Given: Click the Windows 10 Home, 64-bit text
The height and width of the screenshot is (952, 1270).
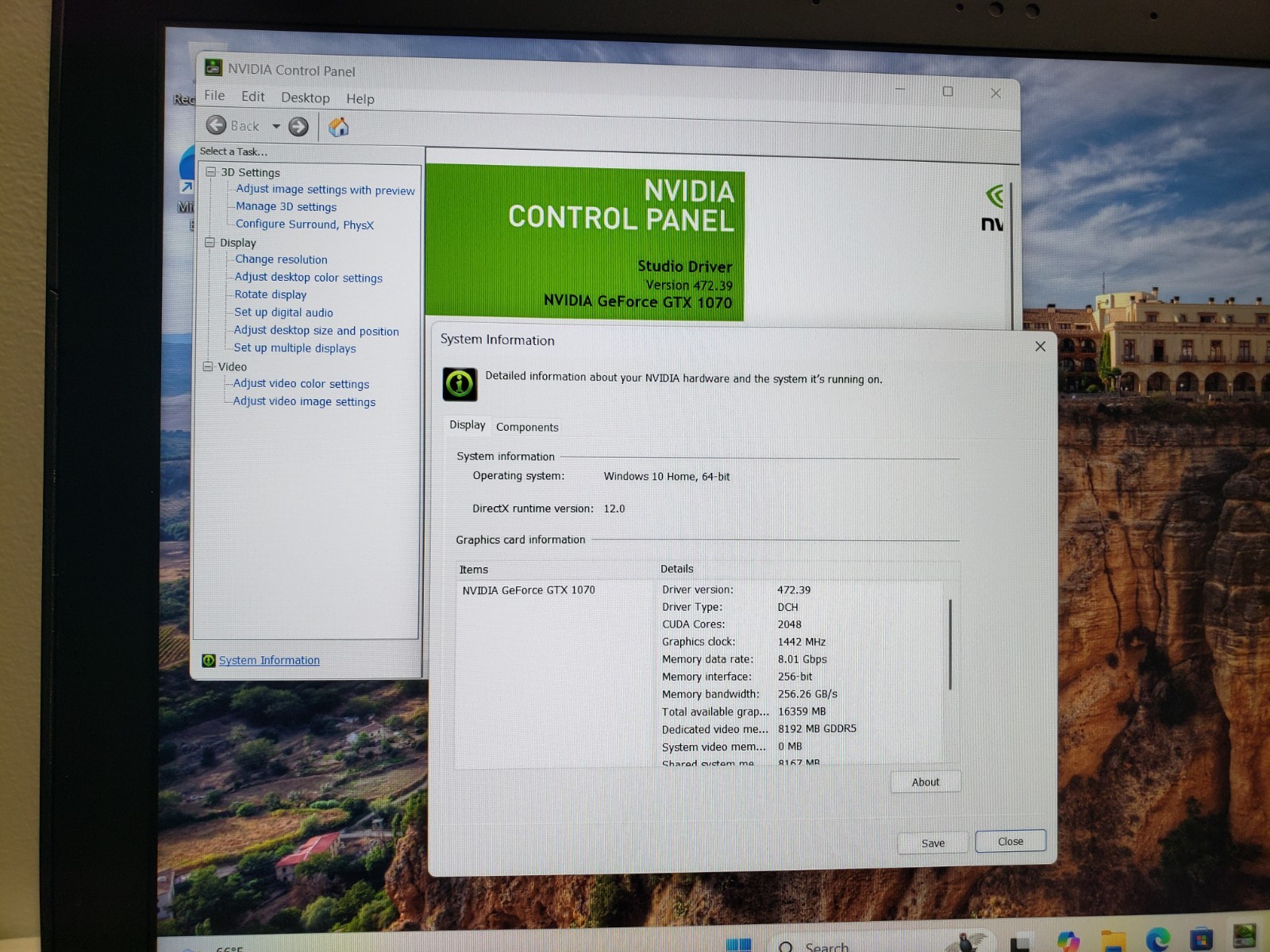Looking at the screenshot, I should tap(667, 477).
